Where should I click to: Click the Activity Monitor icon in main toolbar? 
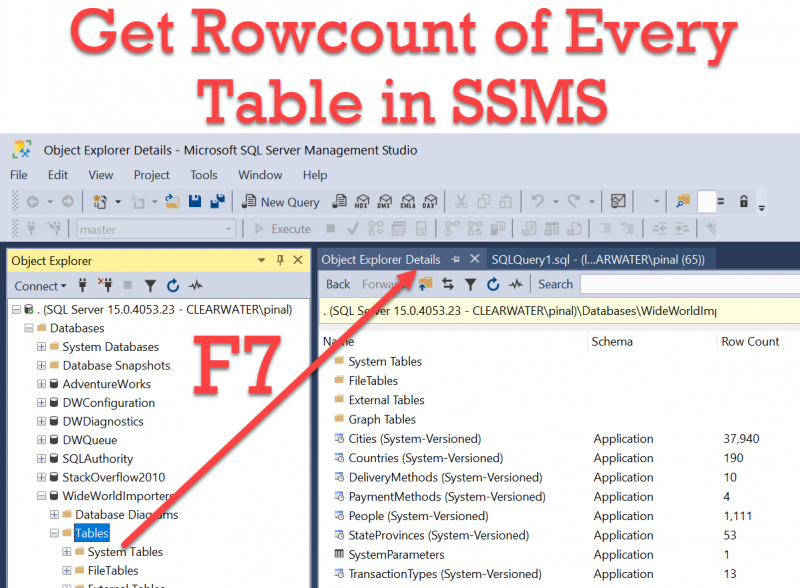[618, 202]
